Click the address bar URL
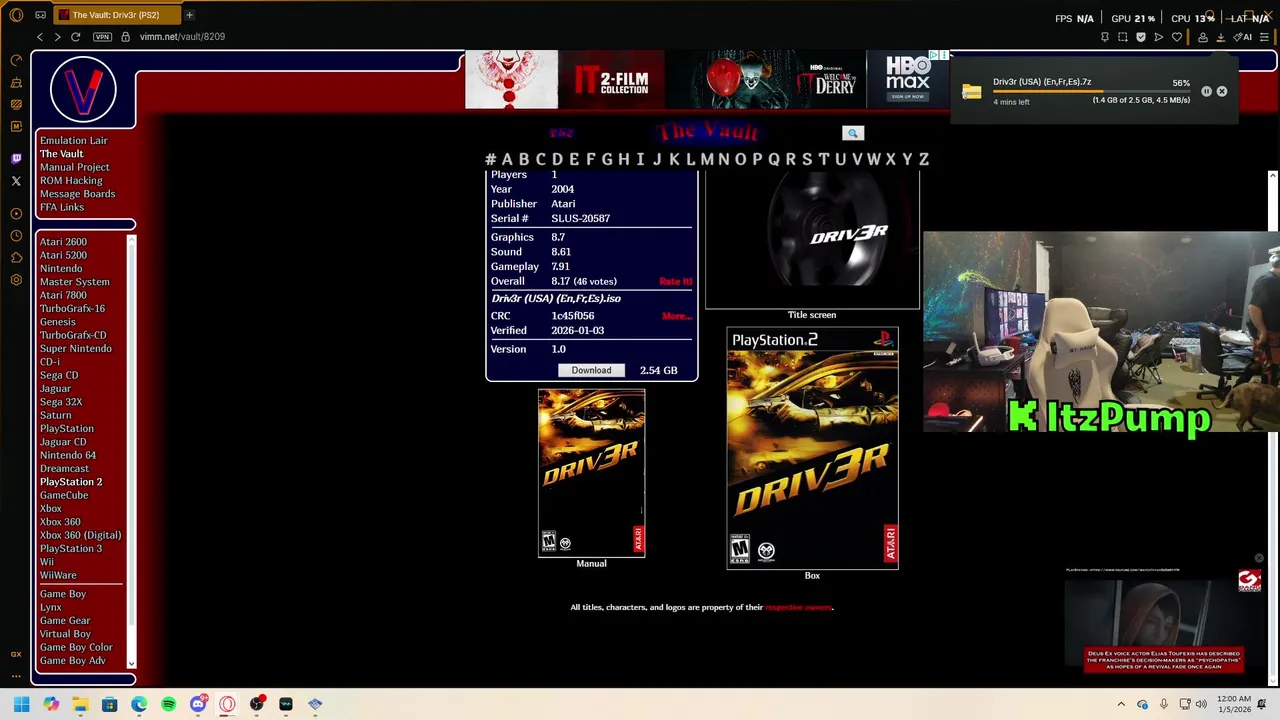This screenshot has height=720, width=1280. point(182,37)
